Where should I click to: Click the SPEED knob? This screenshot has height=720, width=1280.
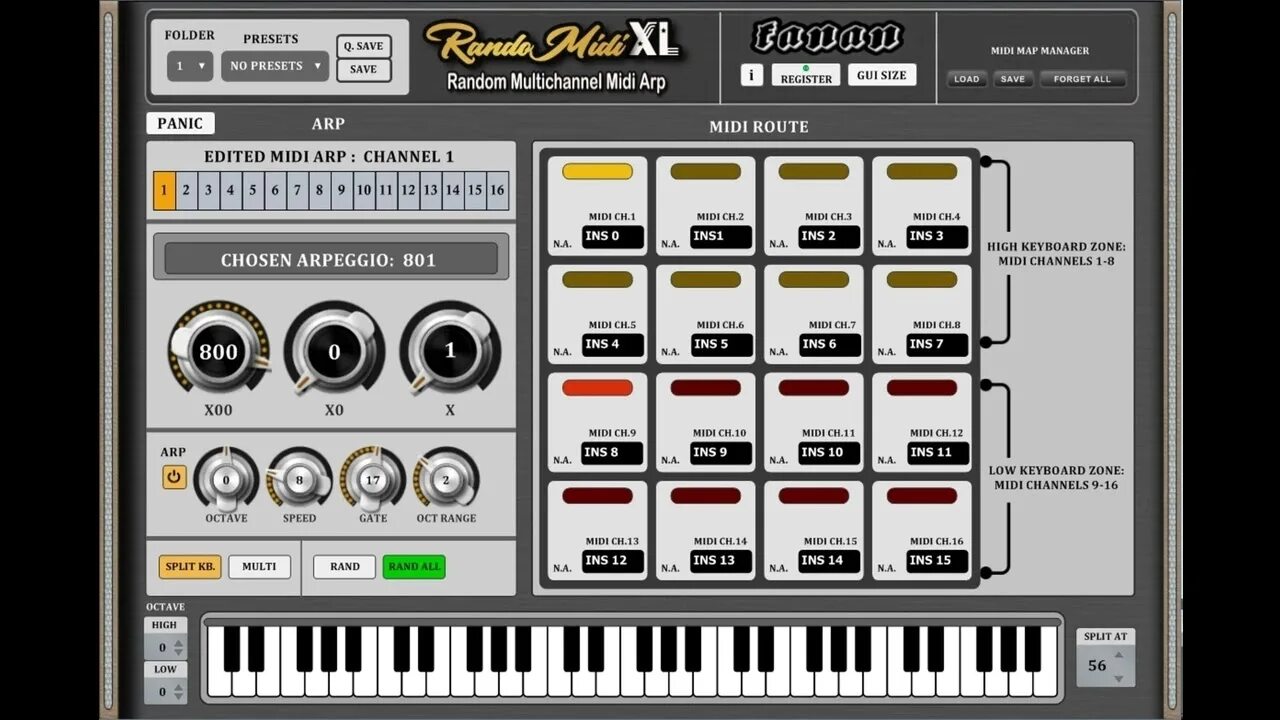[x=299, y=479]
